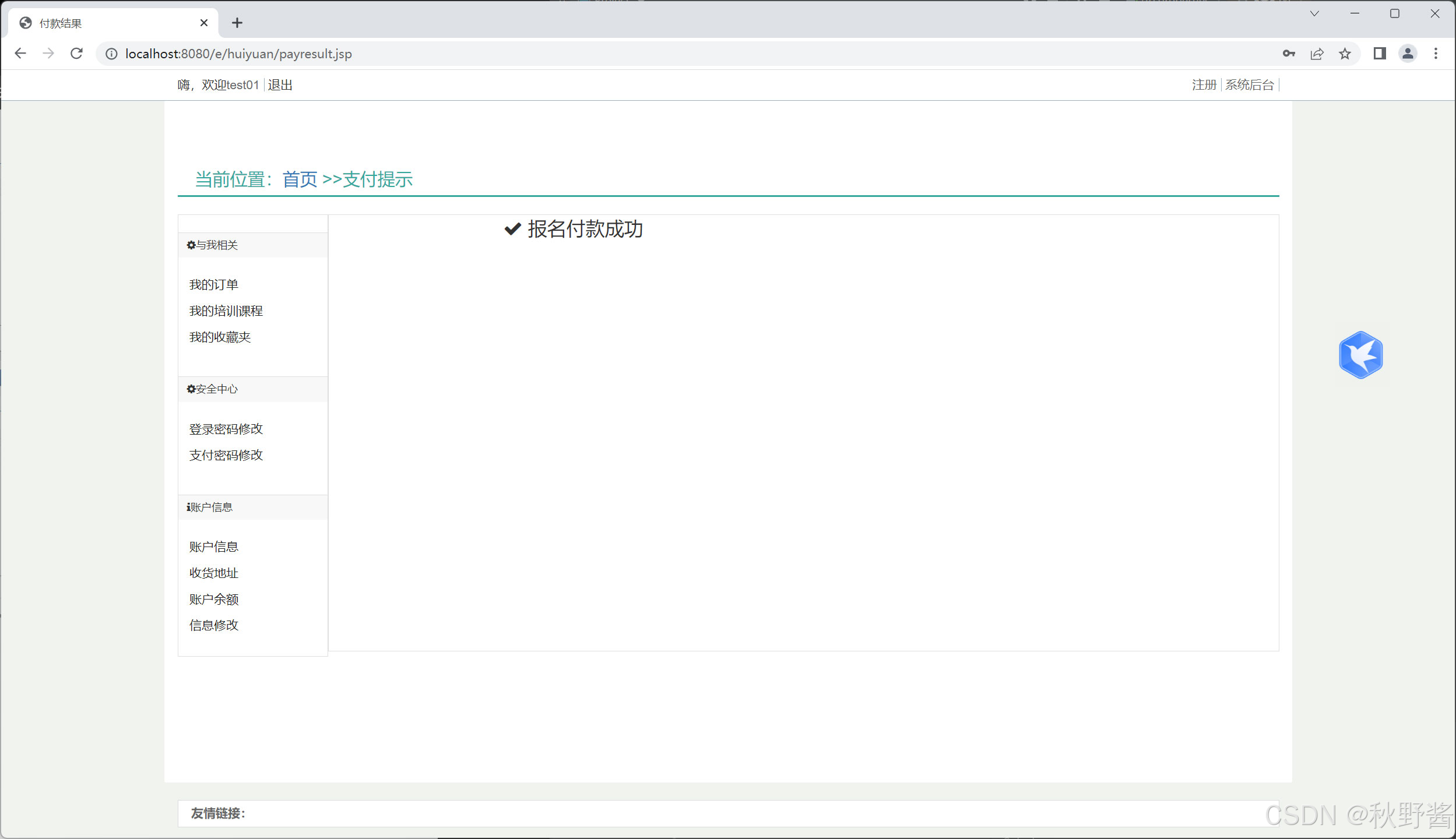Select 我的培训课程 menu item
1456x839 pixels.
[x=226, y=311]
